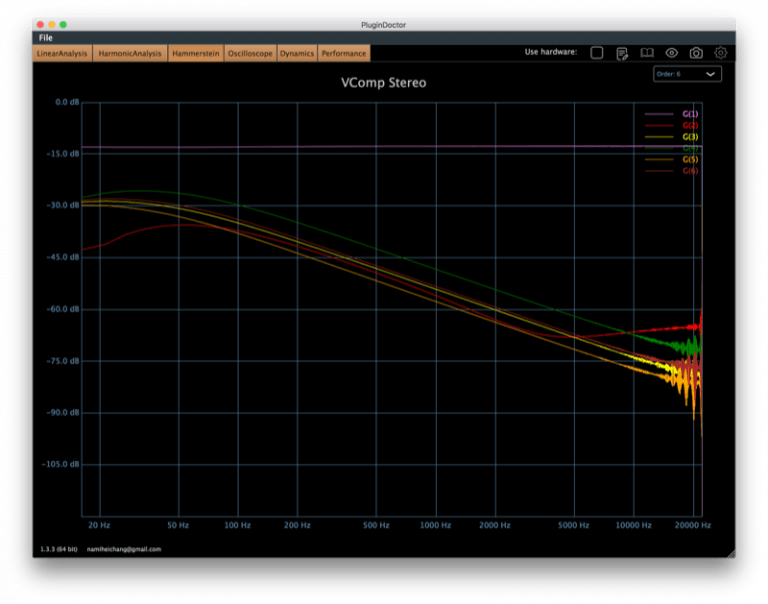Open the notes editor icon
This screenshot has width=768, height=604.
(x=622, y=53)
